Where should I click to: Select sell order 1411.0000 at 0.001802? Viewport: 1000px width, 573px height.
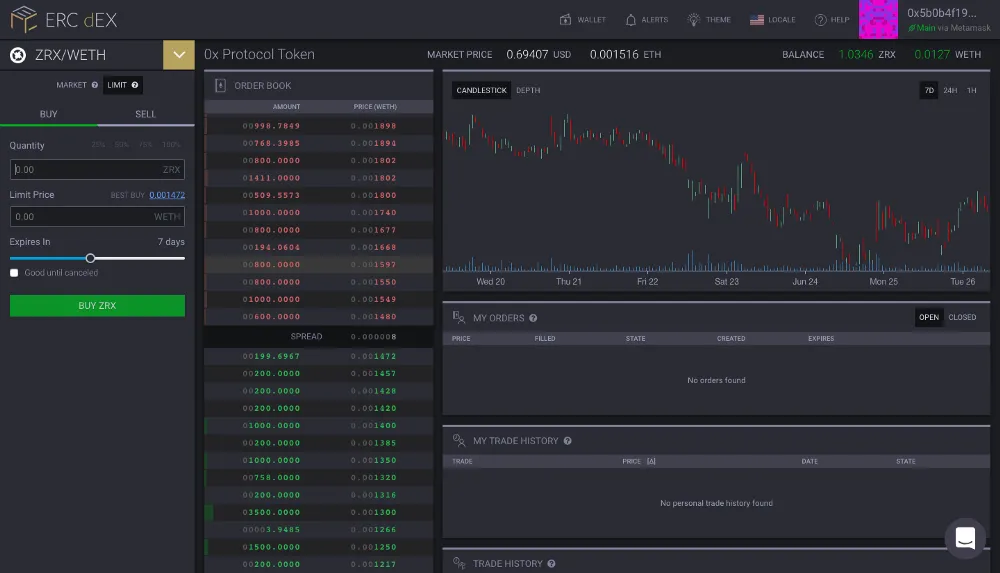[x=318, y=178]
